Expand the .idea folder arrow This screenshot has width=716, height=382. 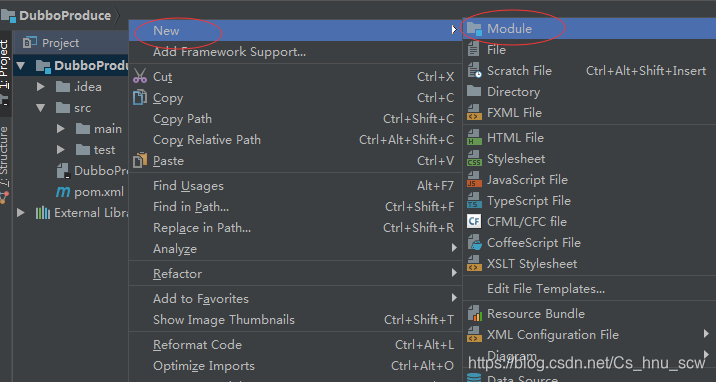coord(41,86)
